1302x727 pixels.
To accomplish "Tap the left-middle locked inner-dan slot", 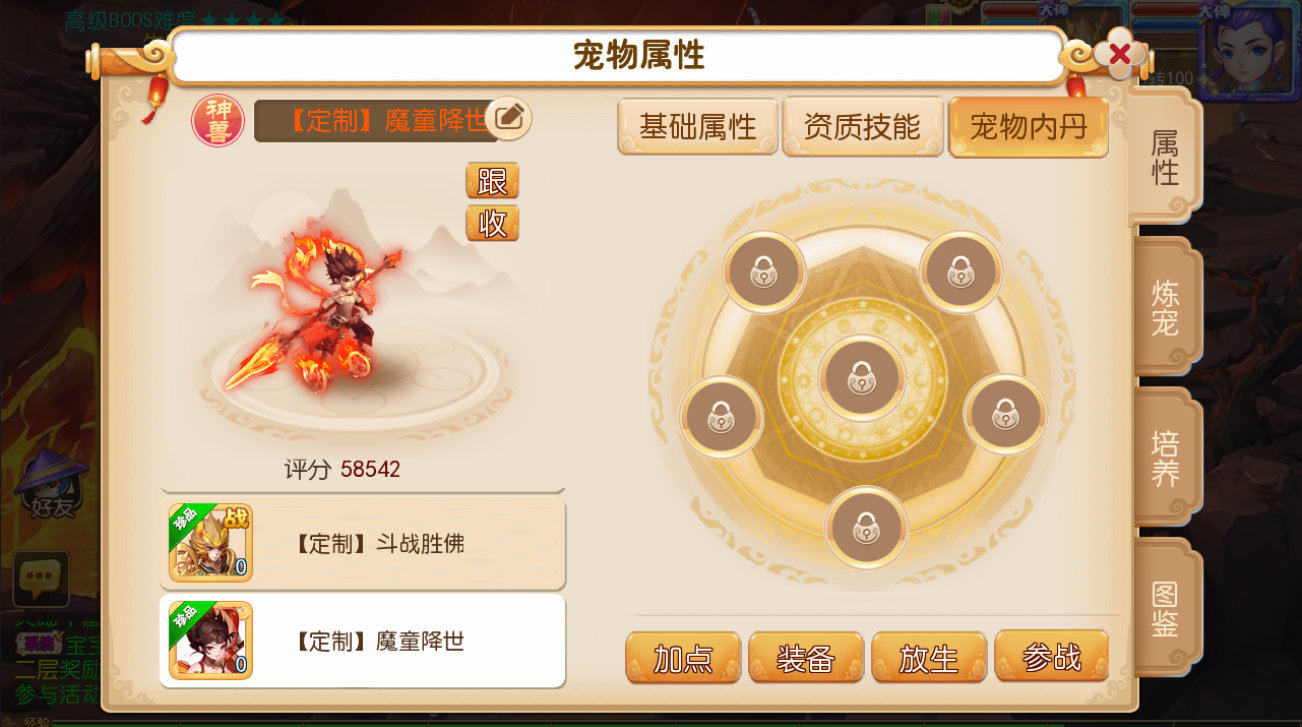I will (x=721, y=416).
